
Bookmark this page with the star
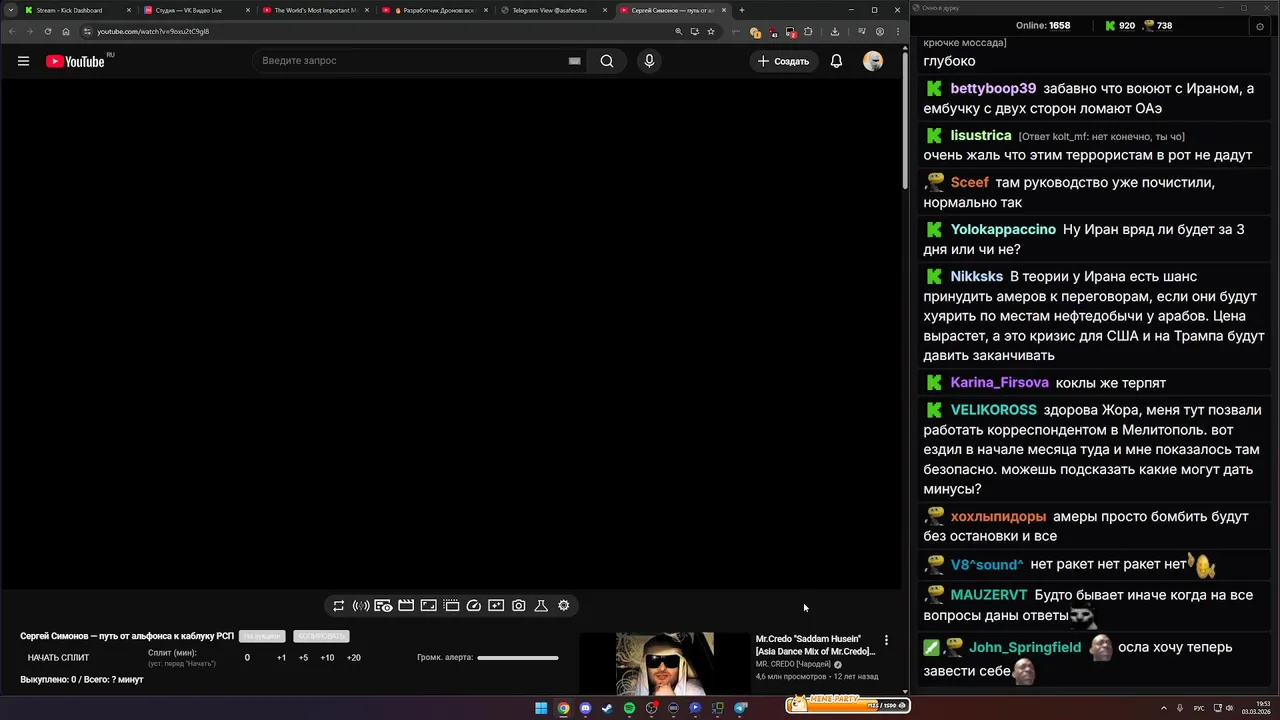(711, 31)
